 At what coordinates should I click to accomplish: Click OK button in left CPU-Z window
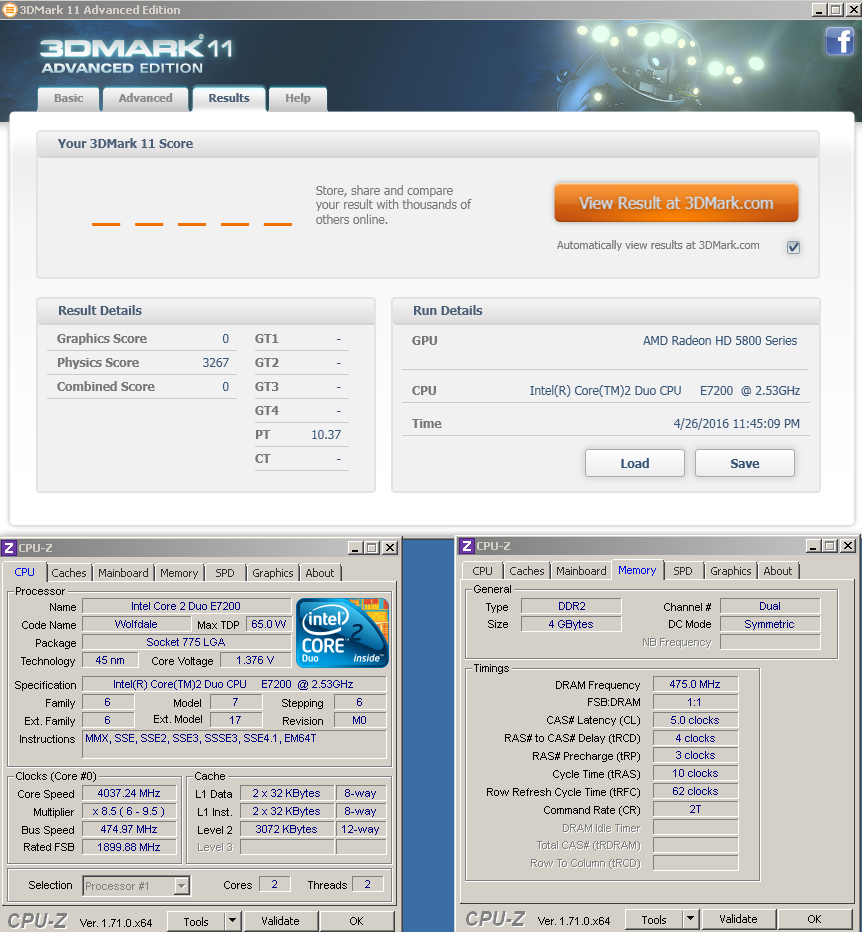click(357, 921)
